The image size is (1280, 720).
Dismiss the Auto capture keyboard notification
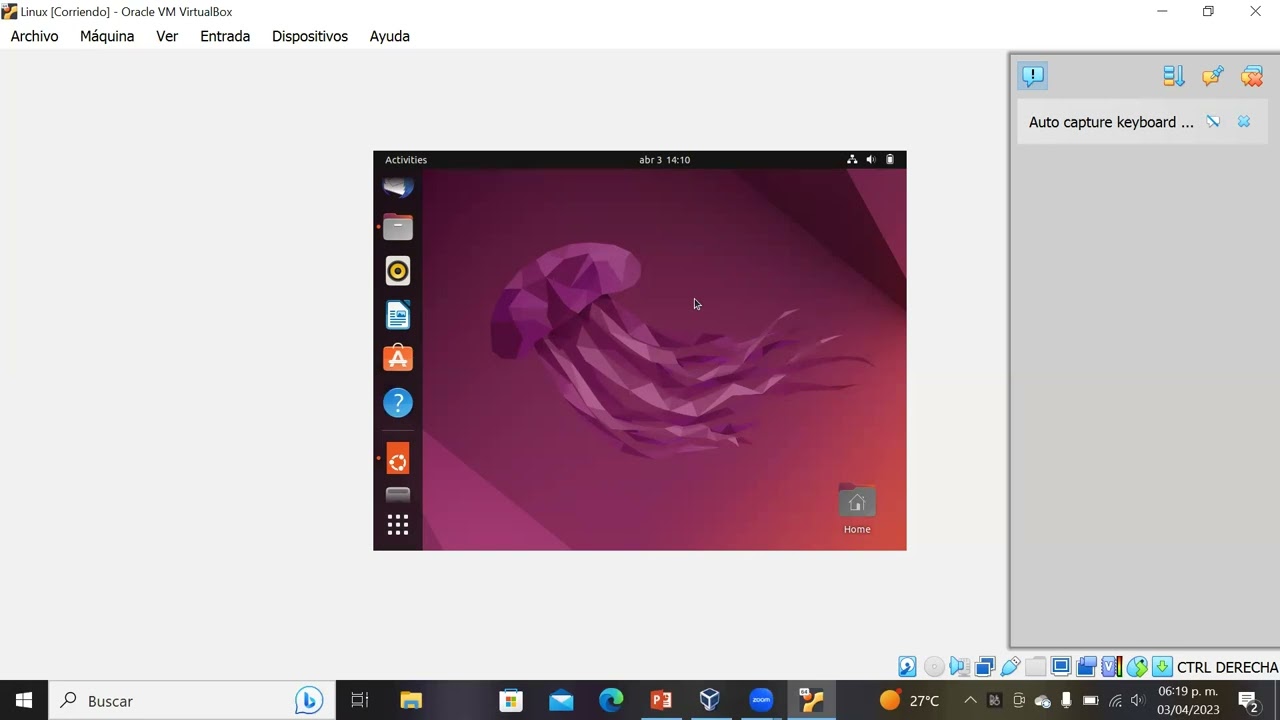click(1244, 122)
